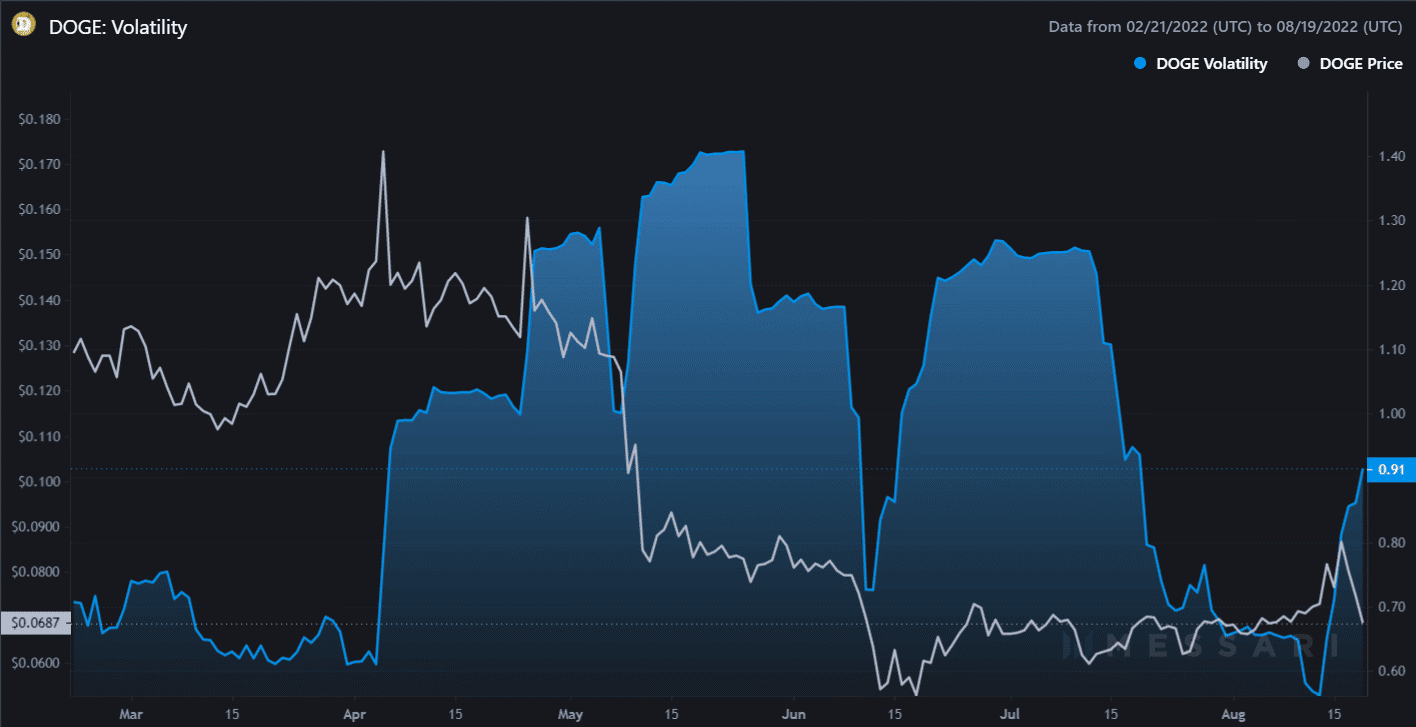Click the $0.160 price axis label
Screen dimensions: 1416x727
coord(39,210)
